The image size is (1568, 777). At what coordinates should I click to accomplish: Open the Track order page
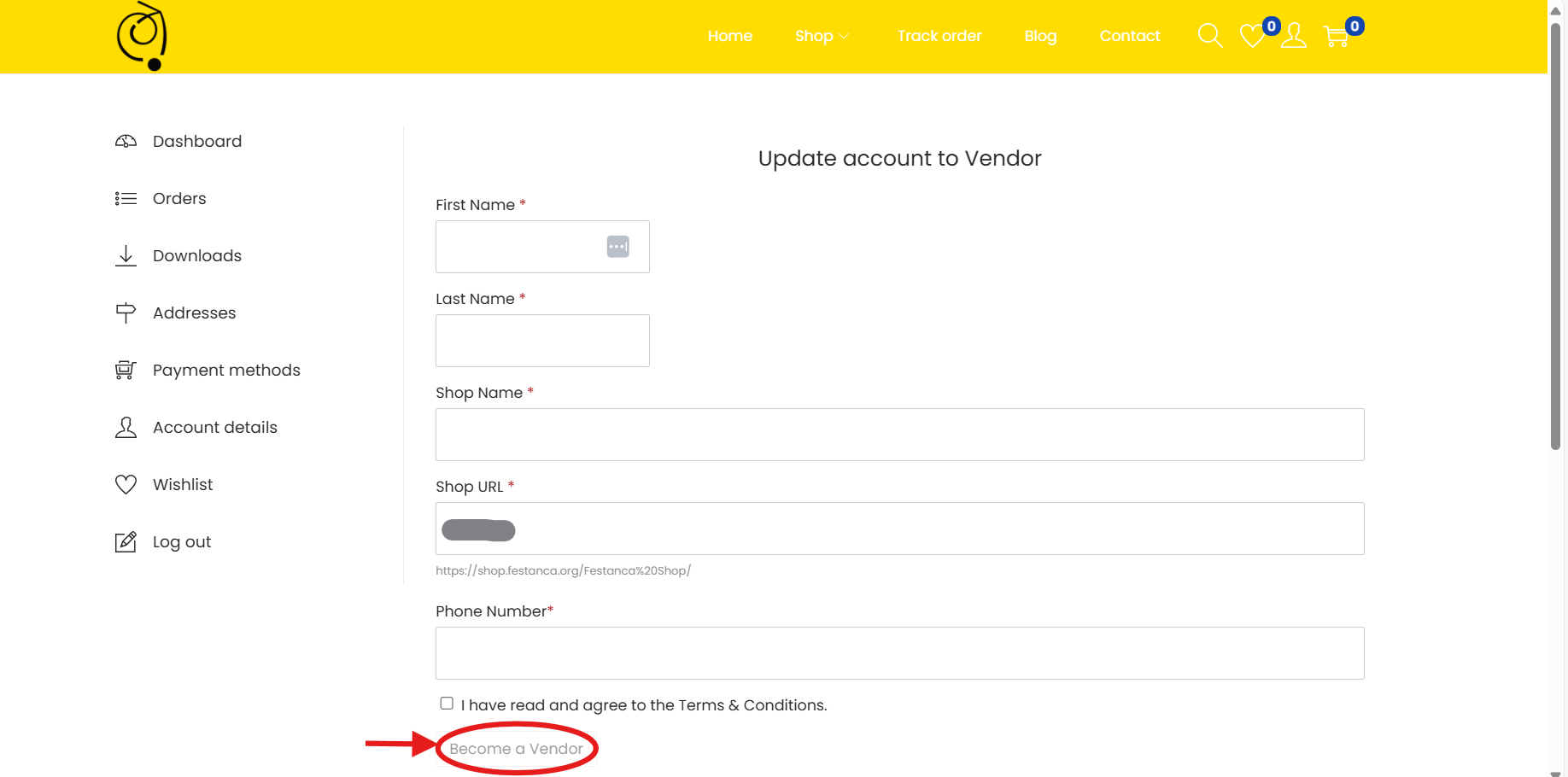click(939, 36)
